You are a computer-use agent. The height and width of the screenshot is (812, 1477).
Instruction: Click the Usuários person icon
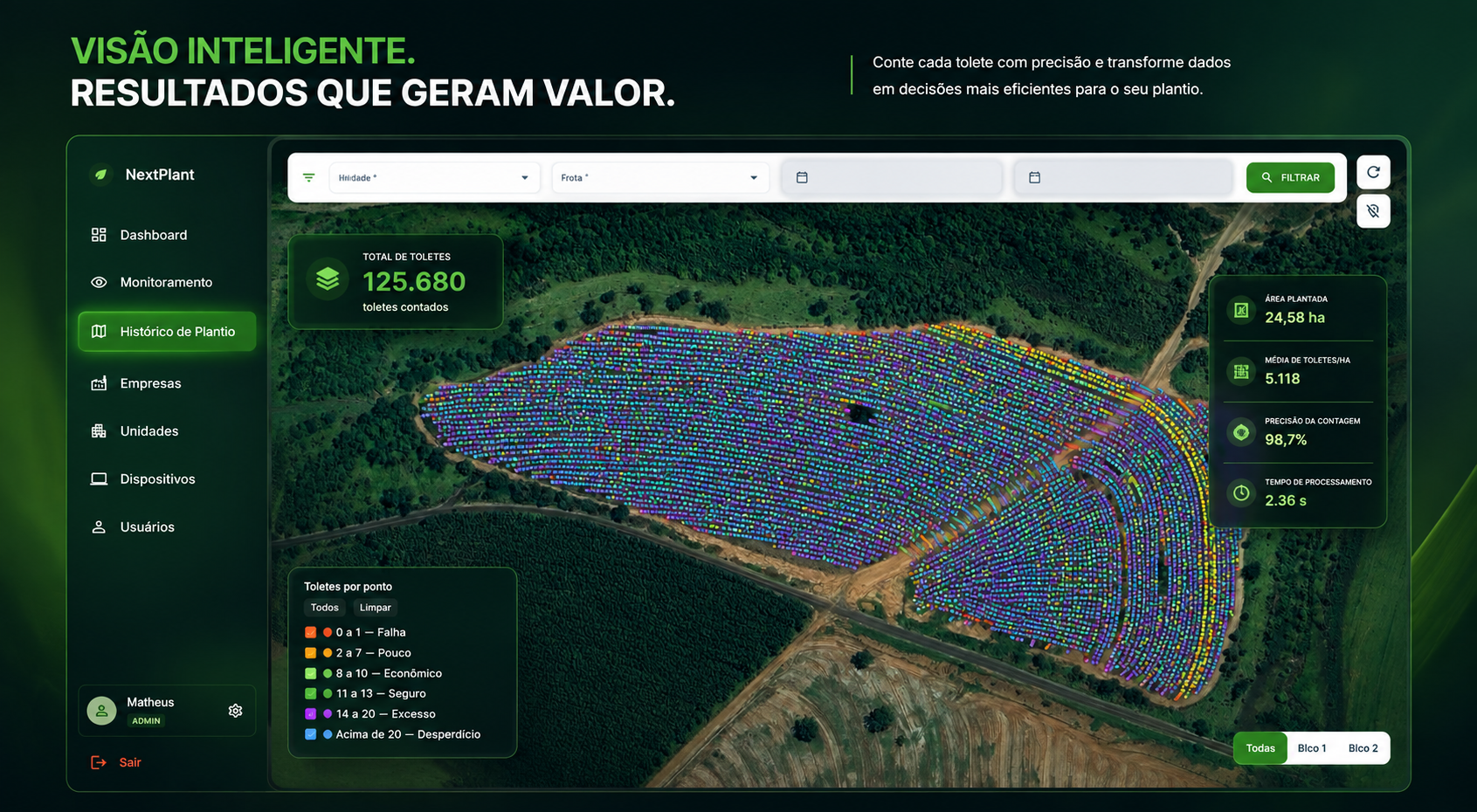(99, 527)
